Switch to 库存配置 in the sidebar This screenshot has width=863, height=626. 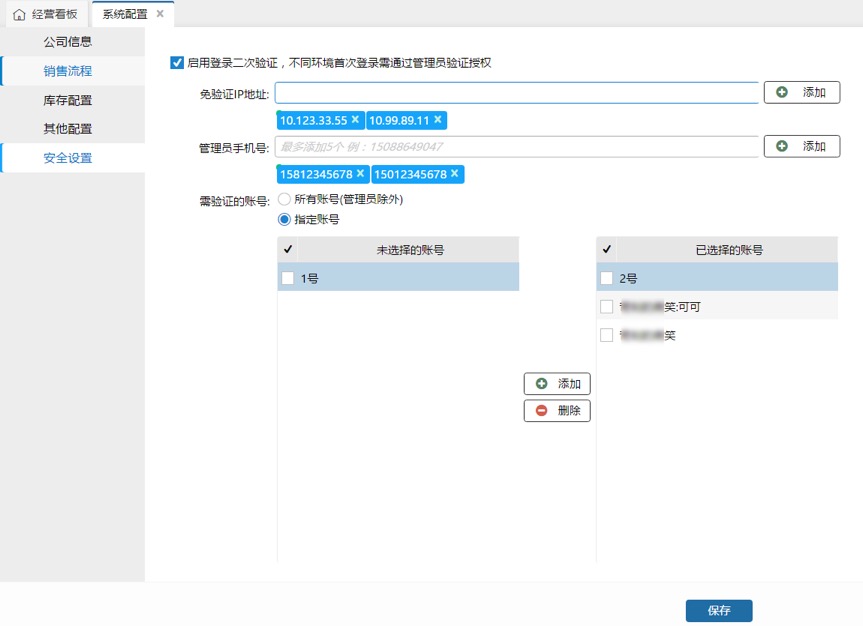(x=68, y=100)
